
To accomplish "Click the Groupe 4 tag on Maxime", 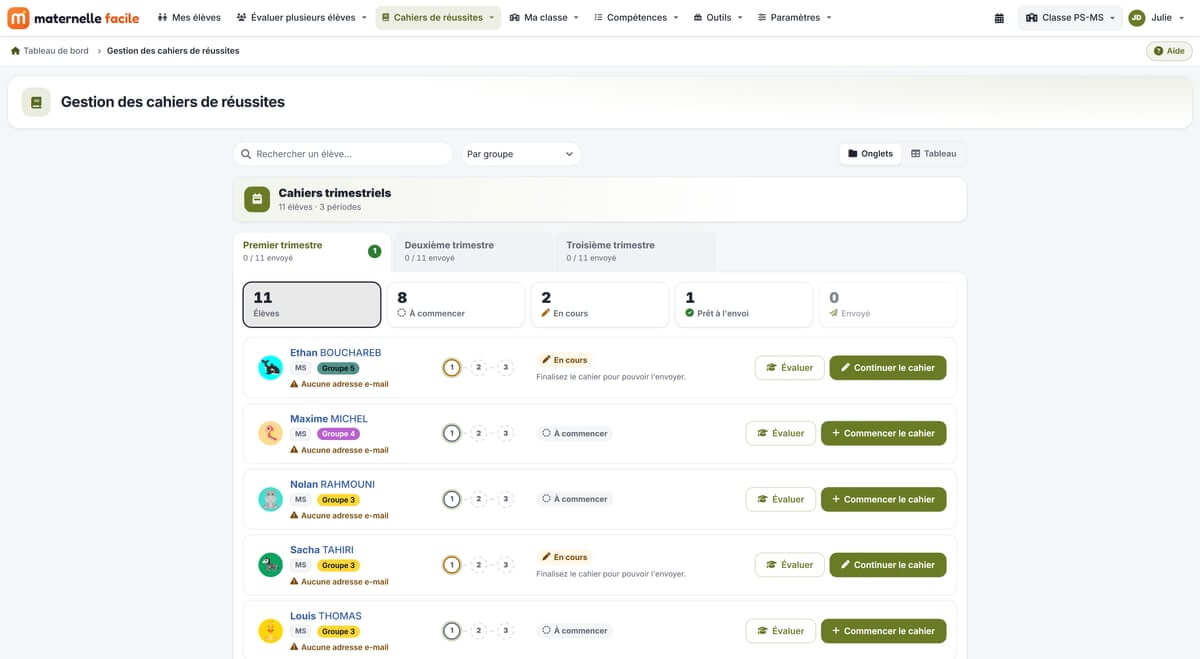I will 338,434.
